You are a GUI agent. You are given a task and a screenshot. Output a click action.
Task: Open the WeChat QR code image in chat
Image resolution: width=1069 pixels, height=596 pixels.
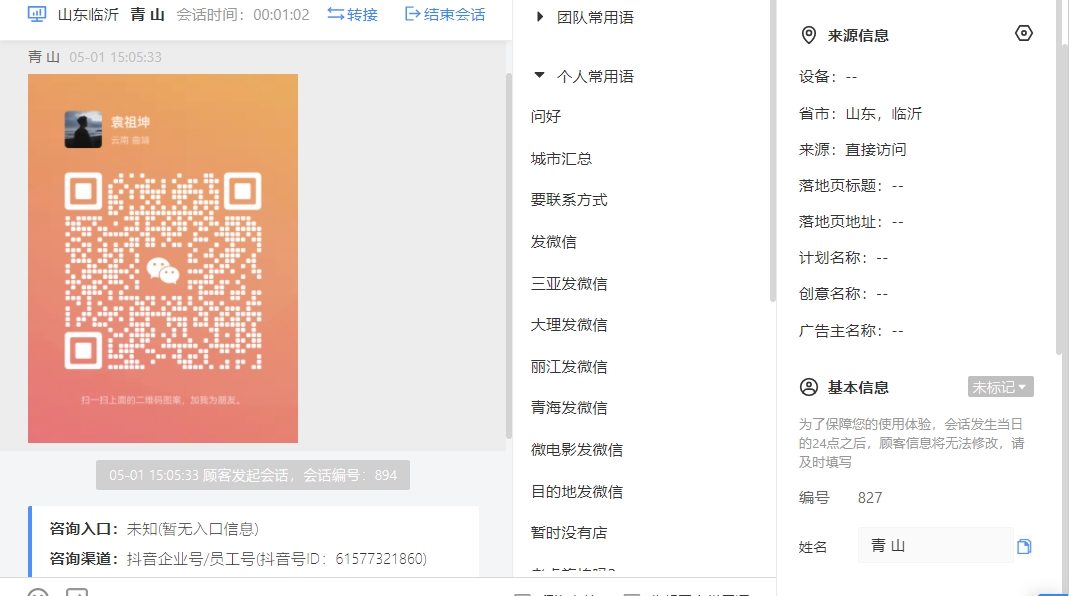163,258
